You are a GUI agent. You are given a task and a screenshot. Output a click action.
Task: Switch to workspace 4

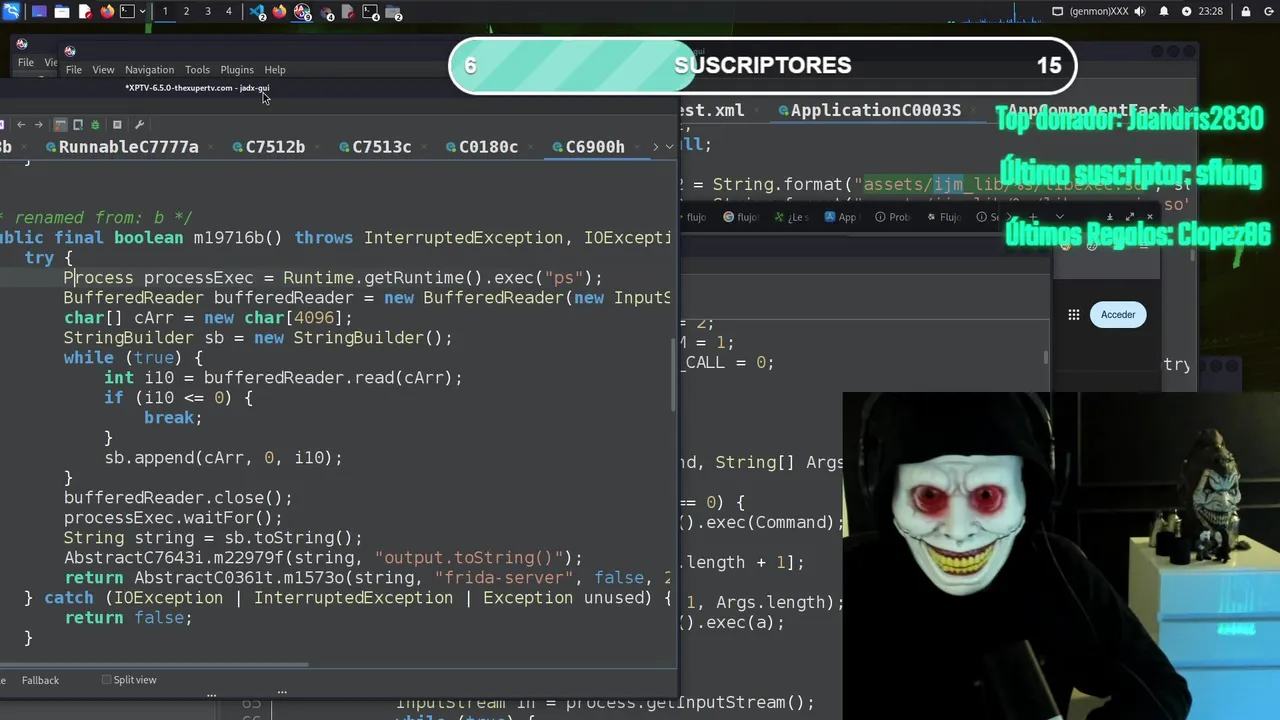[x=229, y=12]
